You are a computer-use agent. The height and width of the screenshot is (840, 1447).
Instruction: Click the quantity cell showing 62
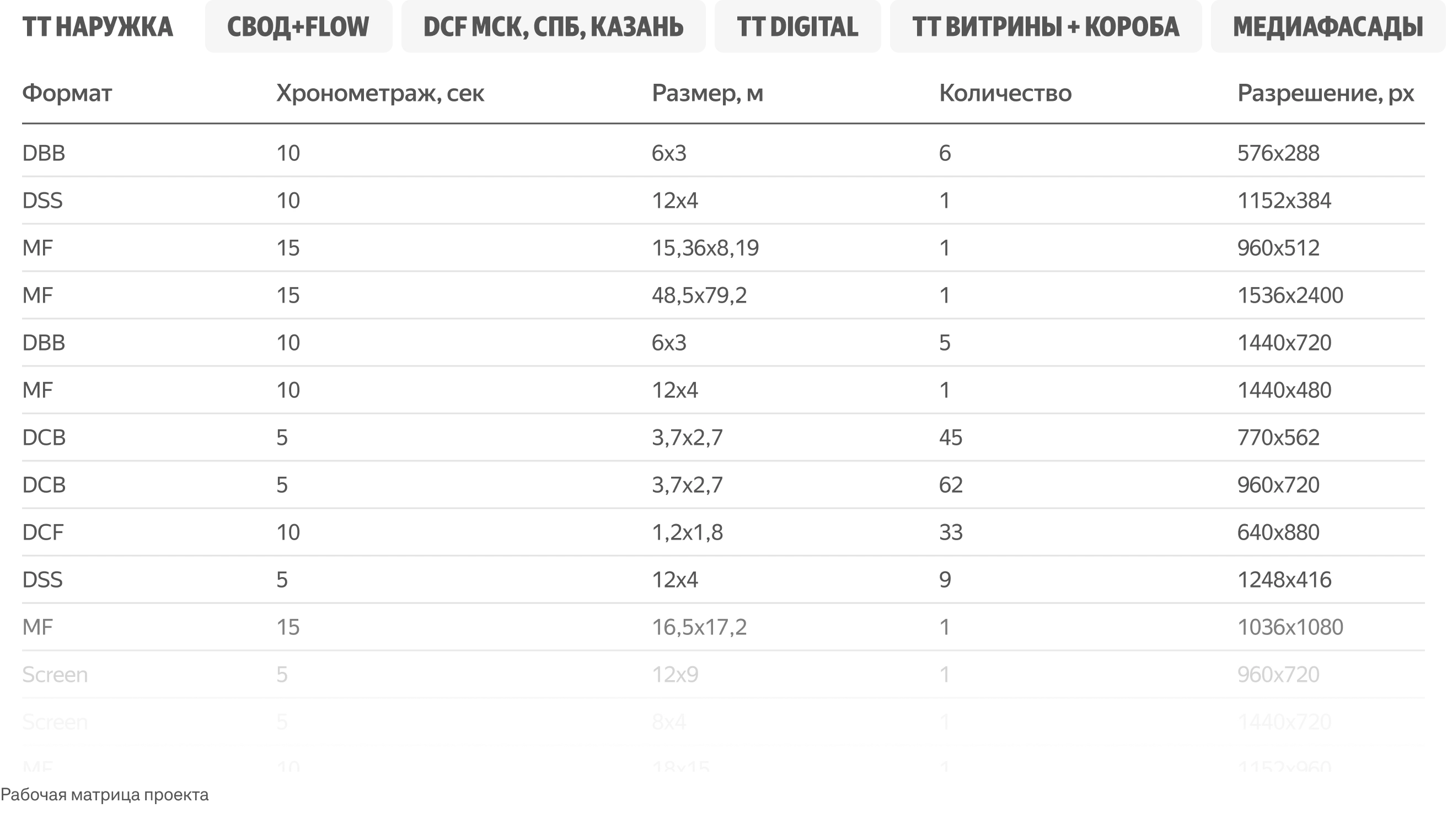950,485
